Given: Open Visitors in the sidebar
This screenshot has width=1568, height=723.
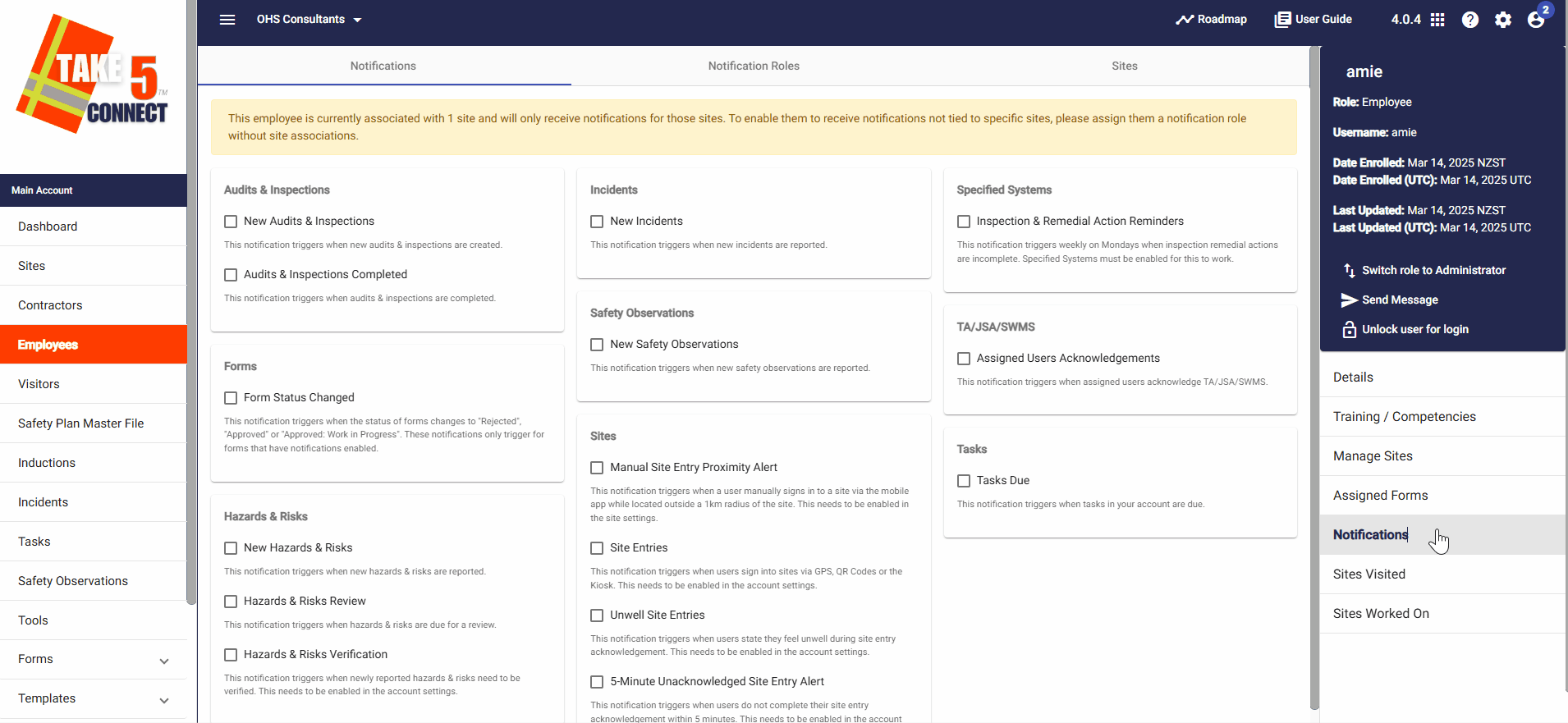Looking at the screenshot, I should (94, 384).
